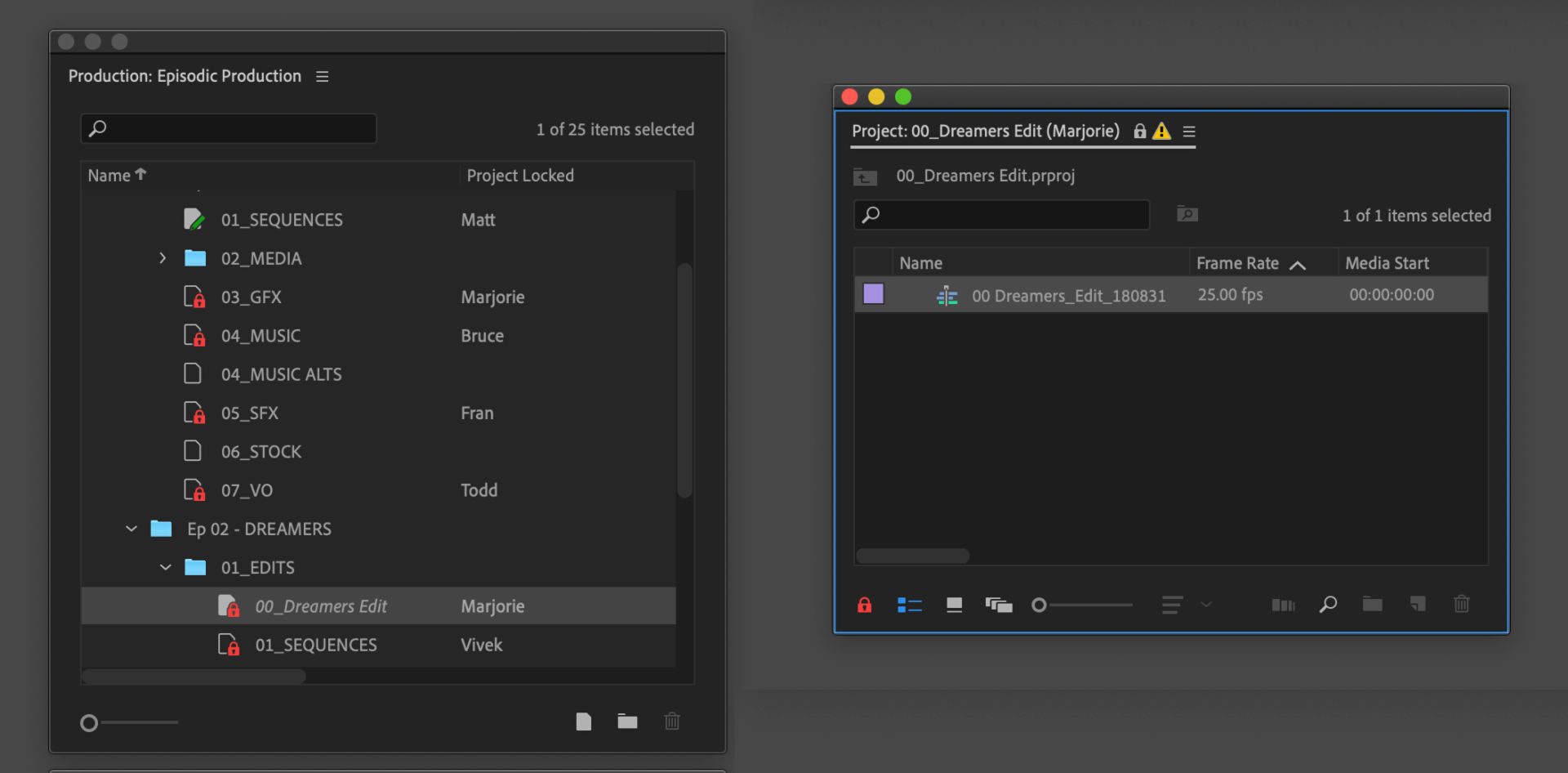
Task: Click the locked 07_VO project icon
Action: pos(194,489)
